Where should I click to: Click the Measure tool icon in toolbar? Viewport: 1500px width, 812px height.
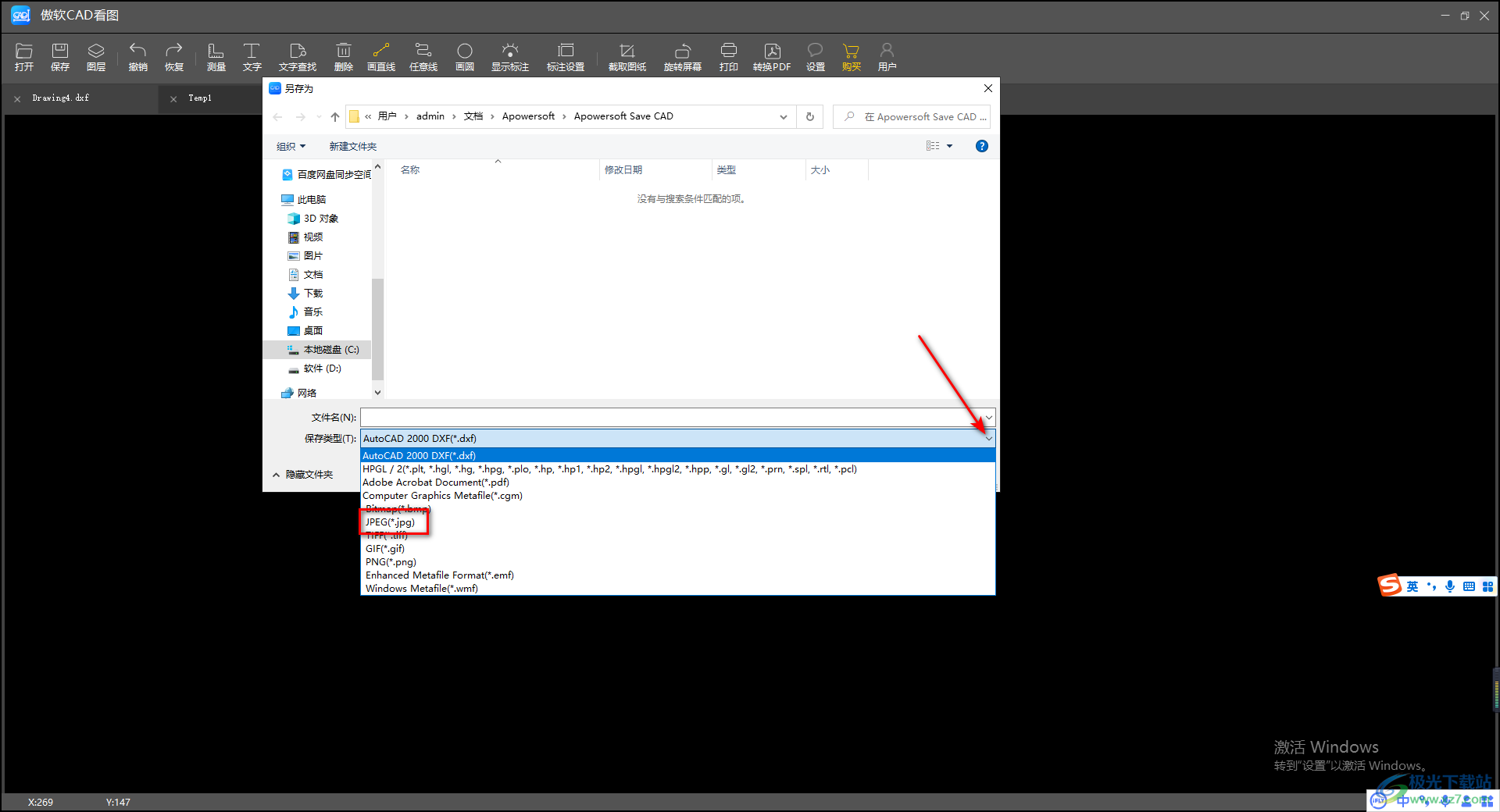pyautogui.click(x=216, y=57)
